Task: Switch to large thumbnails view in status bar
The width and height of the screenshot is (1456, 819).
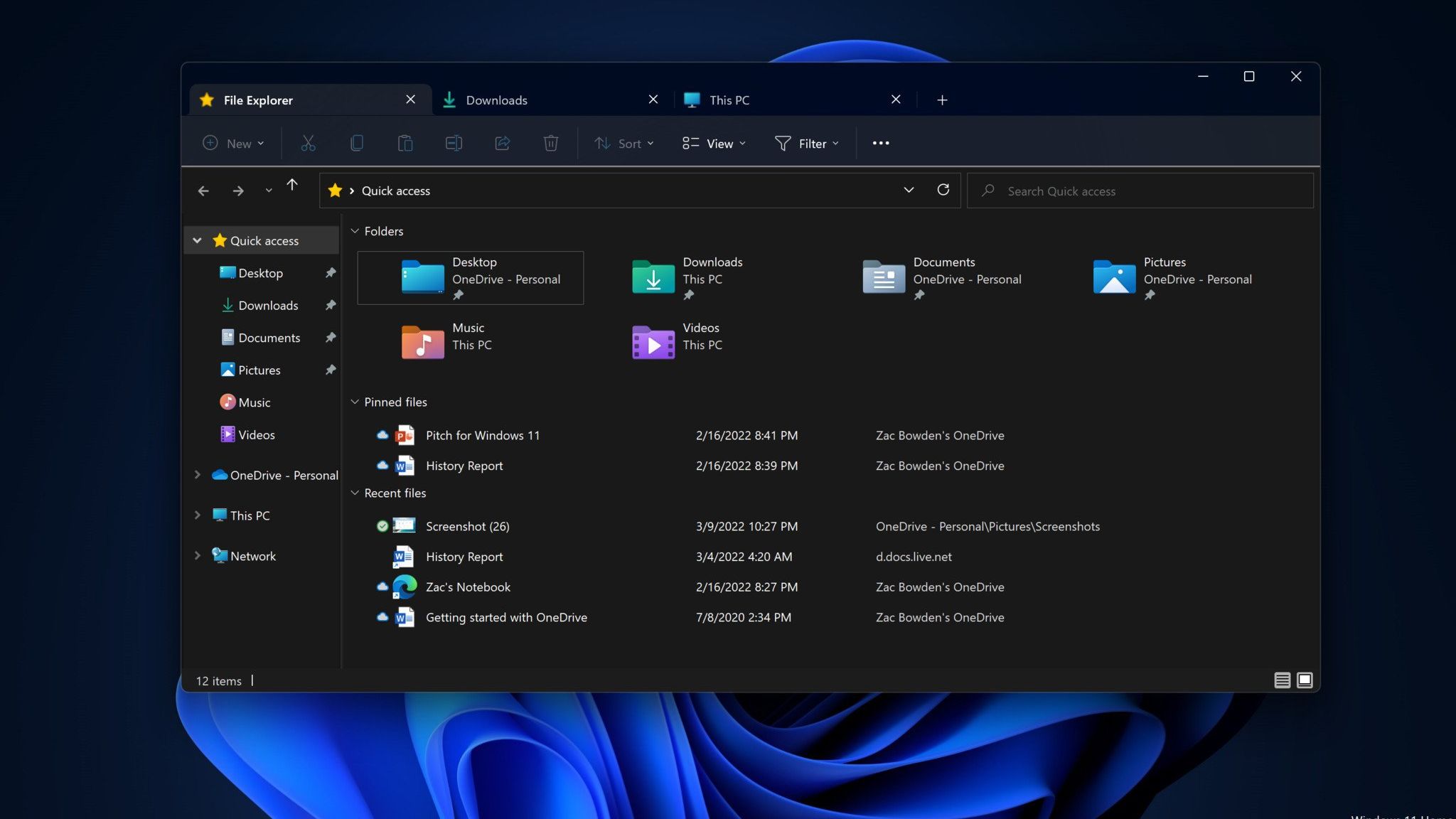Action: coord(1305,680)
